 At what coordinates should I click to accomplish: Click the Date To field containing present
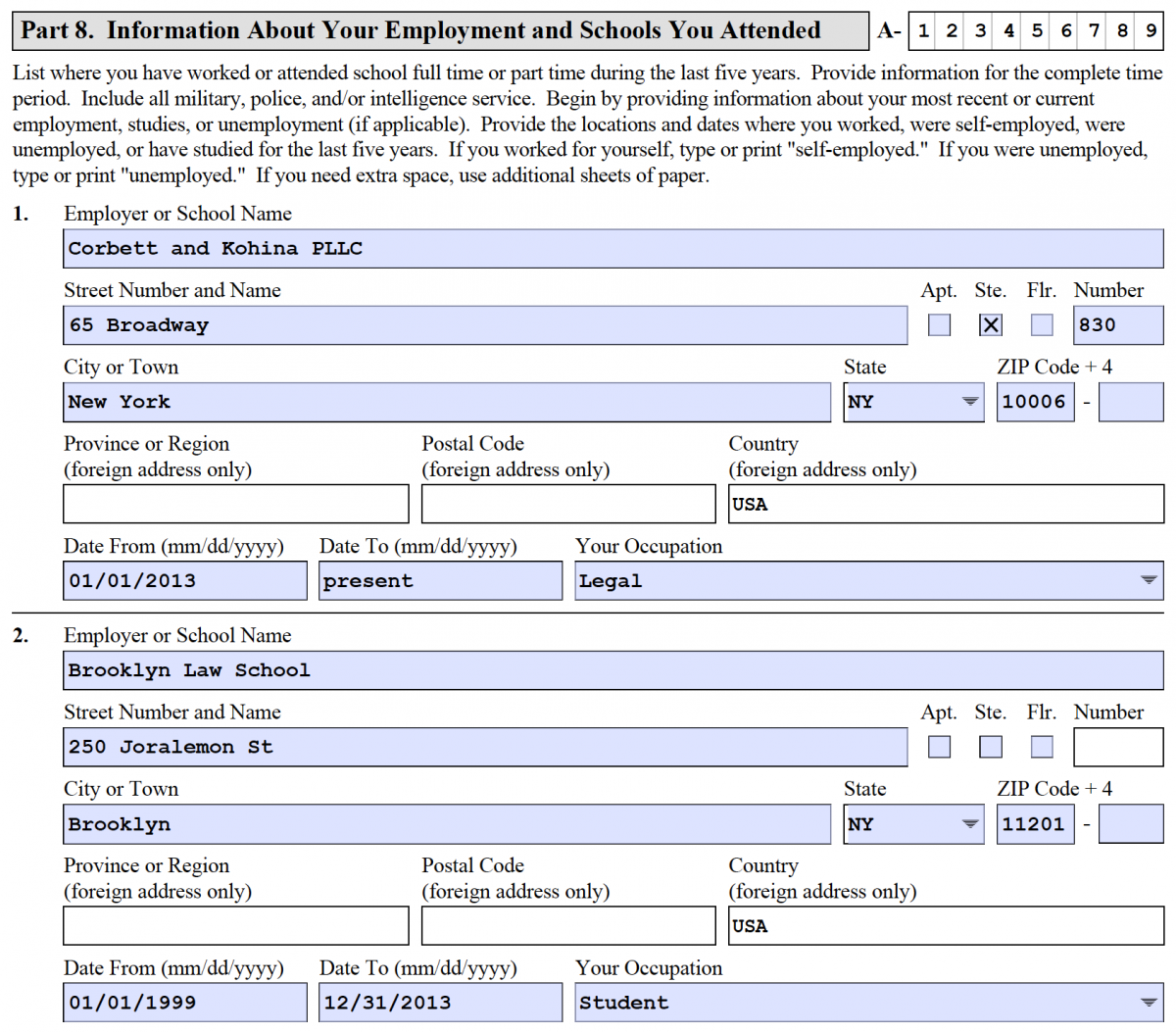pos(440,580)
